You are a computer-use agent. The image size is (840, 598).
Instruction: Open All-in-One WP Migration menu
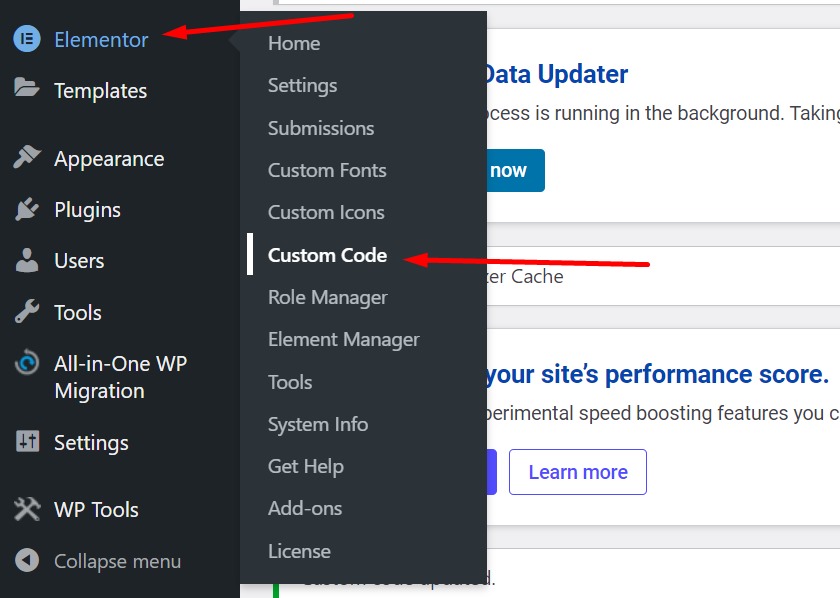pyautogui.click(x=121, y=377)
